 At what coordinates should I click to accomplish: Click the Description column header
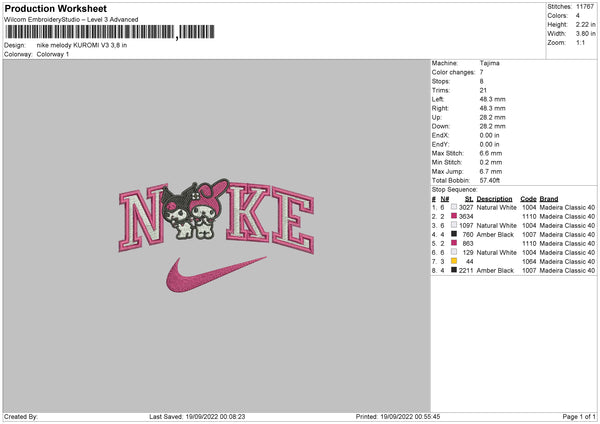click(494, 199)
